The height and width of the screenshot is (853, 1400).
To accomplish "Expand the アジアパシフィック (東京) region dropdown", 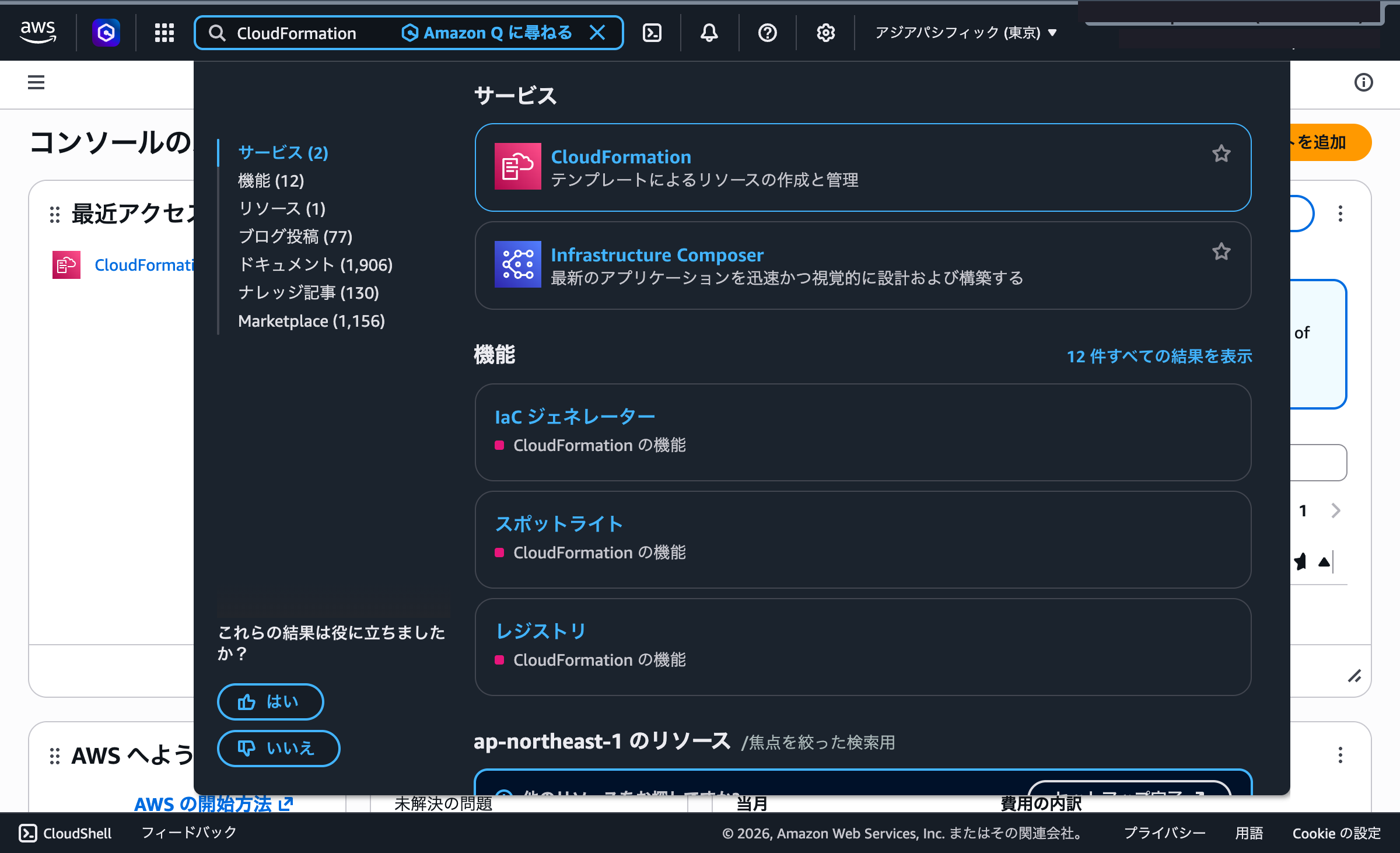I will tap(966, 33).
